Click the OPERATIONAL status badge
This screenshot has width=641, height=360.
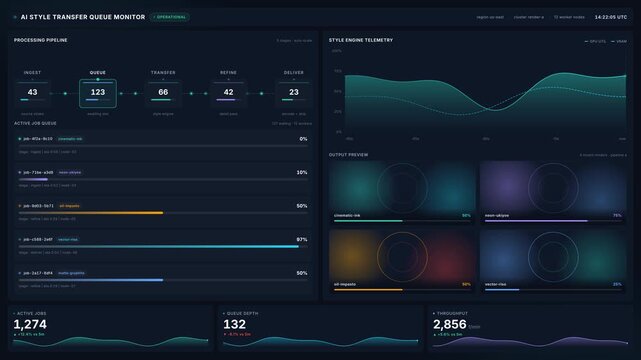(x=170, y=17)
